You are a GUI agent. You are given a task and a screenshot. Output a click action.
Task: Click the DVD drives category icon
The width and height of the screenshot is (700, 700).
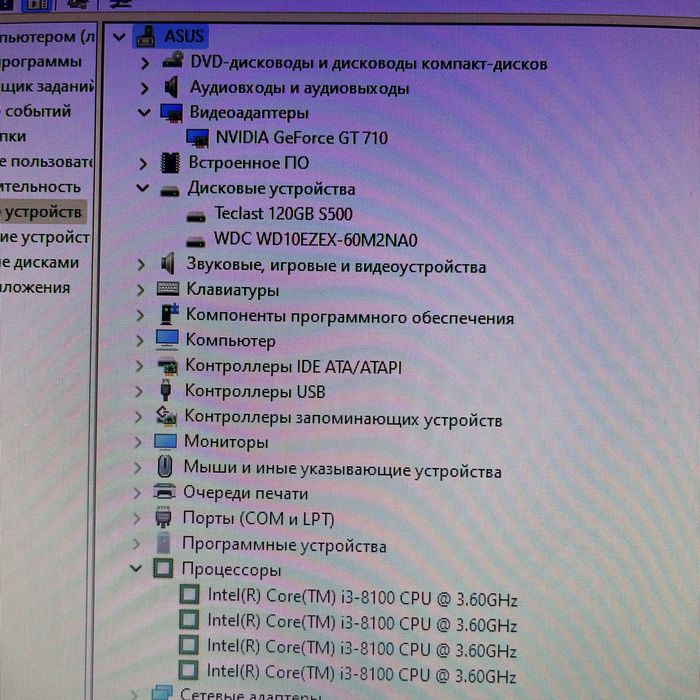[172, 60]
